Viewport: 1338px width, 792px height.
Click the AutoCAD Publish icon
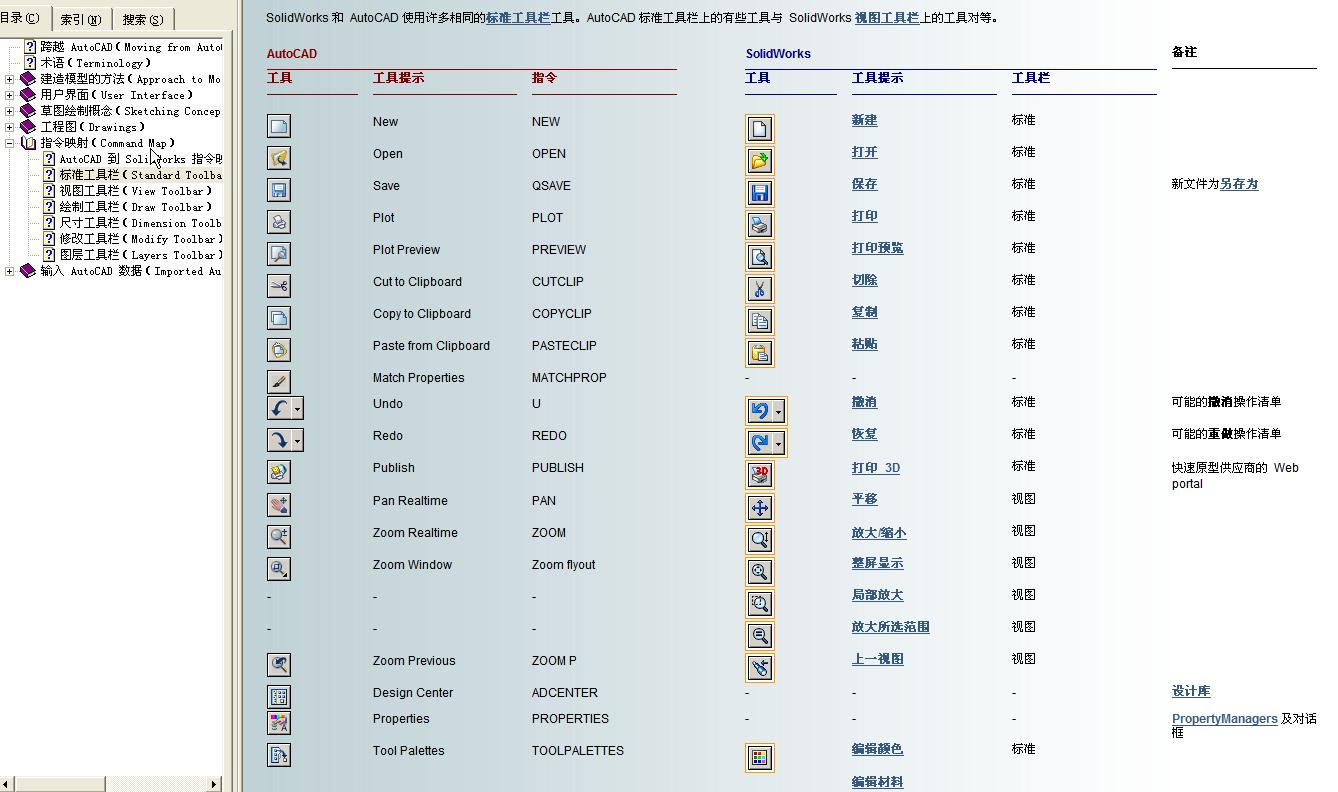[x=279, y=472]
